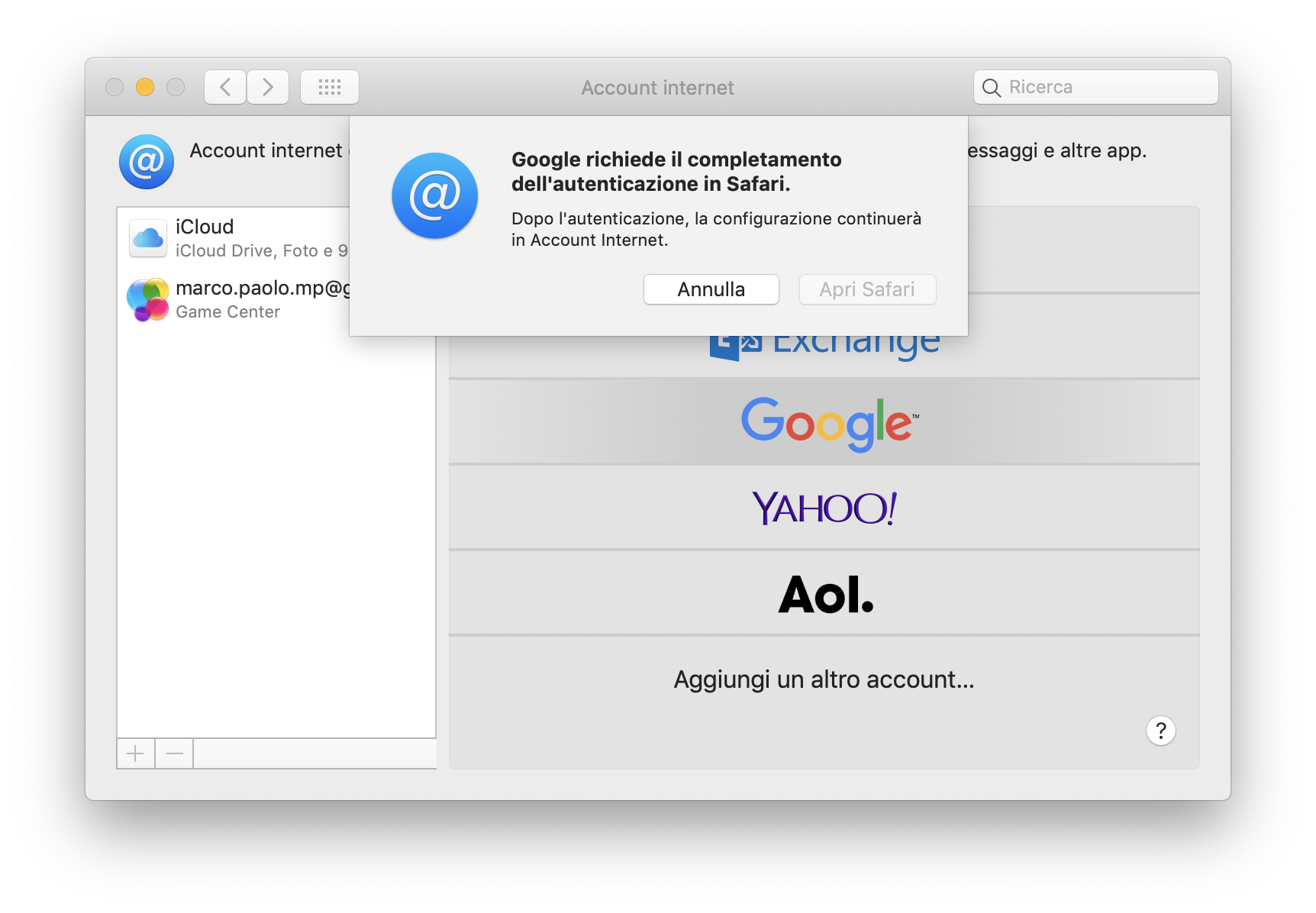Go forward with the right arrow toolbar button
Image resolution: width=1316 pixels, height=913 pixels.
click(x=268, y=87)
